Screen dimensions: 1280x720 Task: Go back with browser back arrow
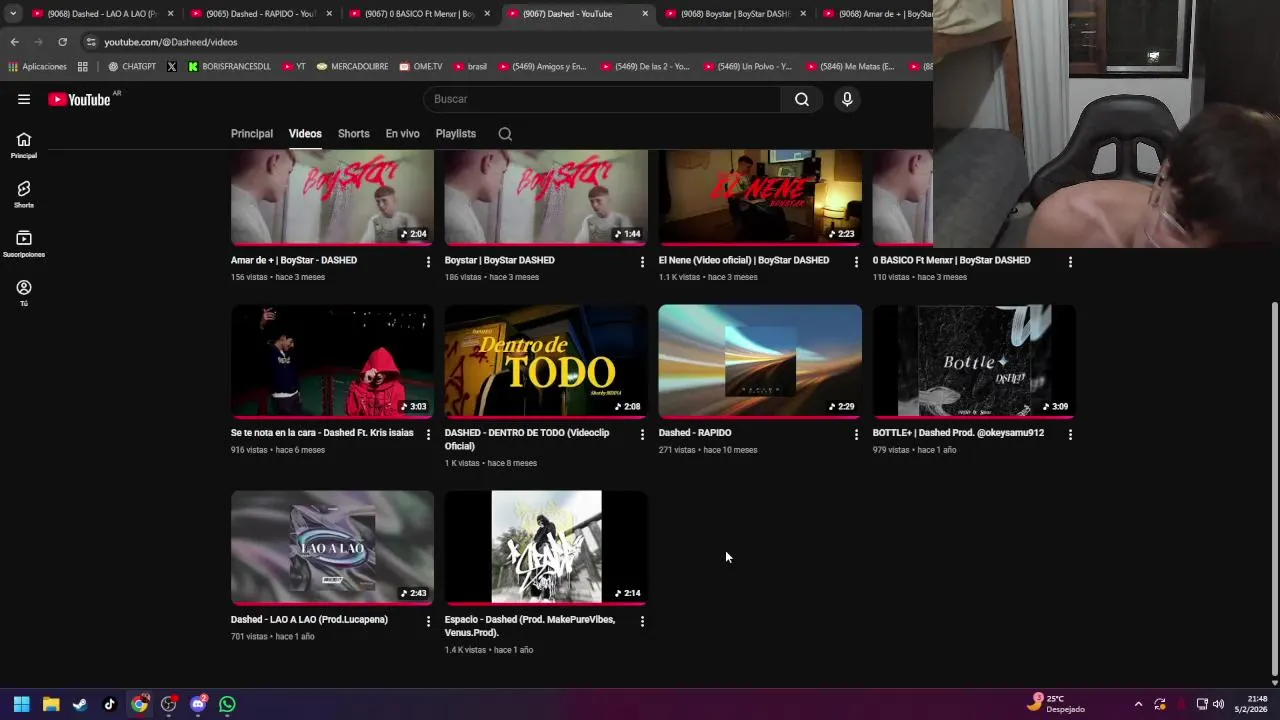pos(14,42)
